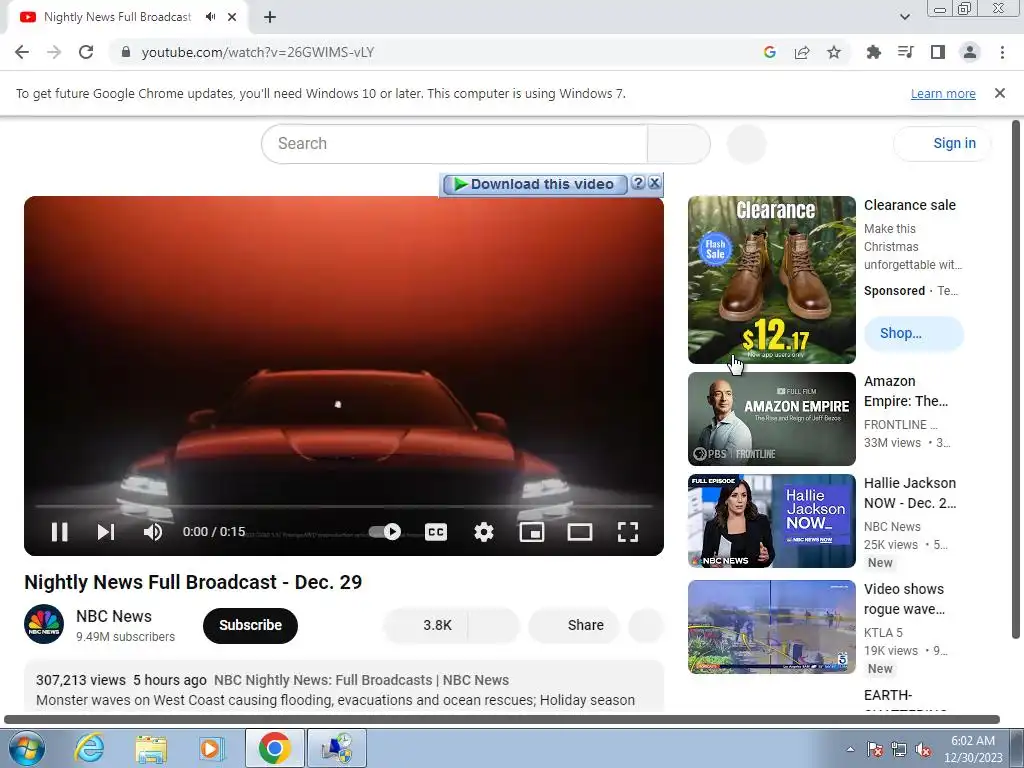Viewport: 1024px width, 768px height.
Task: Go back in browser history
Action: (x=22, y=52)
